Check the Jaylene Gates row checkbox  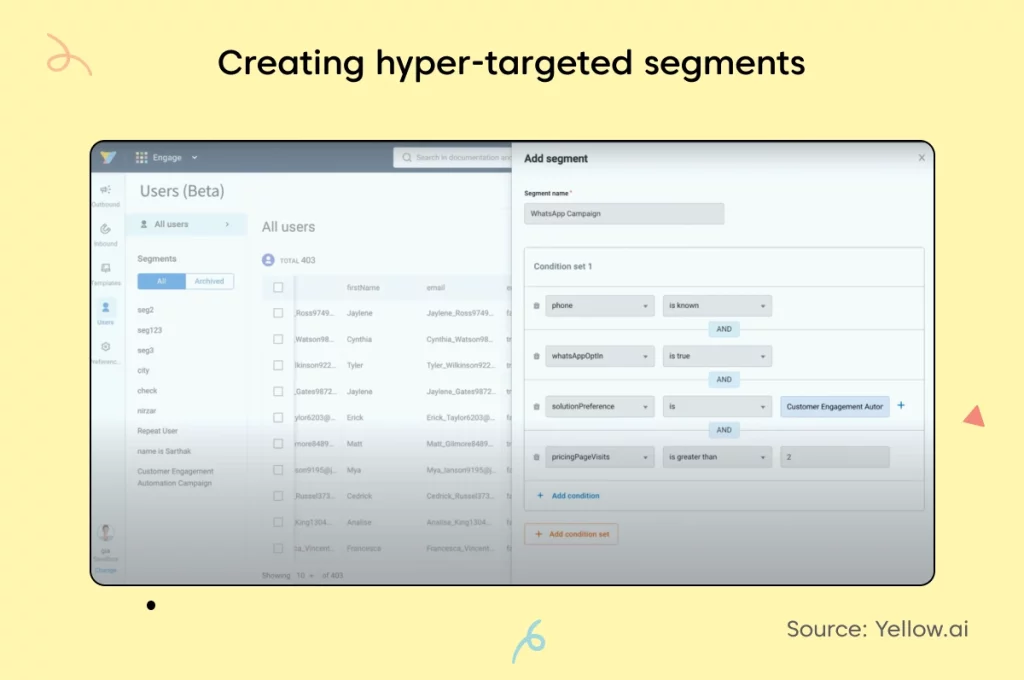point(278,391)
